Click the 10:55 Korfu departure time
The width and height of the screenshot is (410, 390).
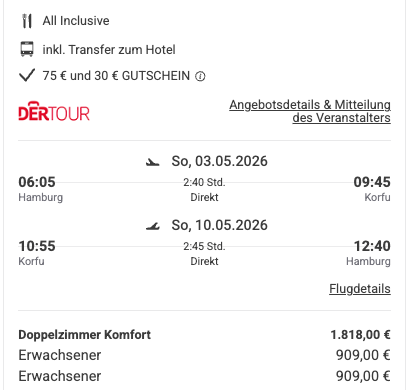click(37, 246)
